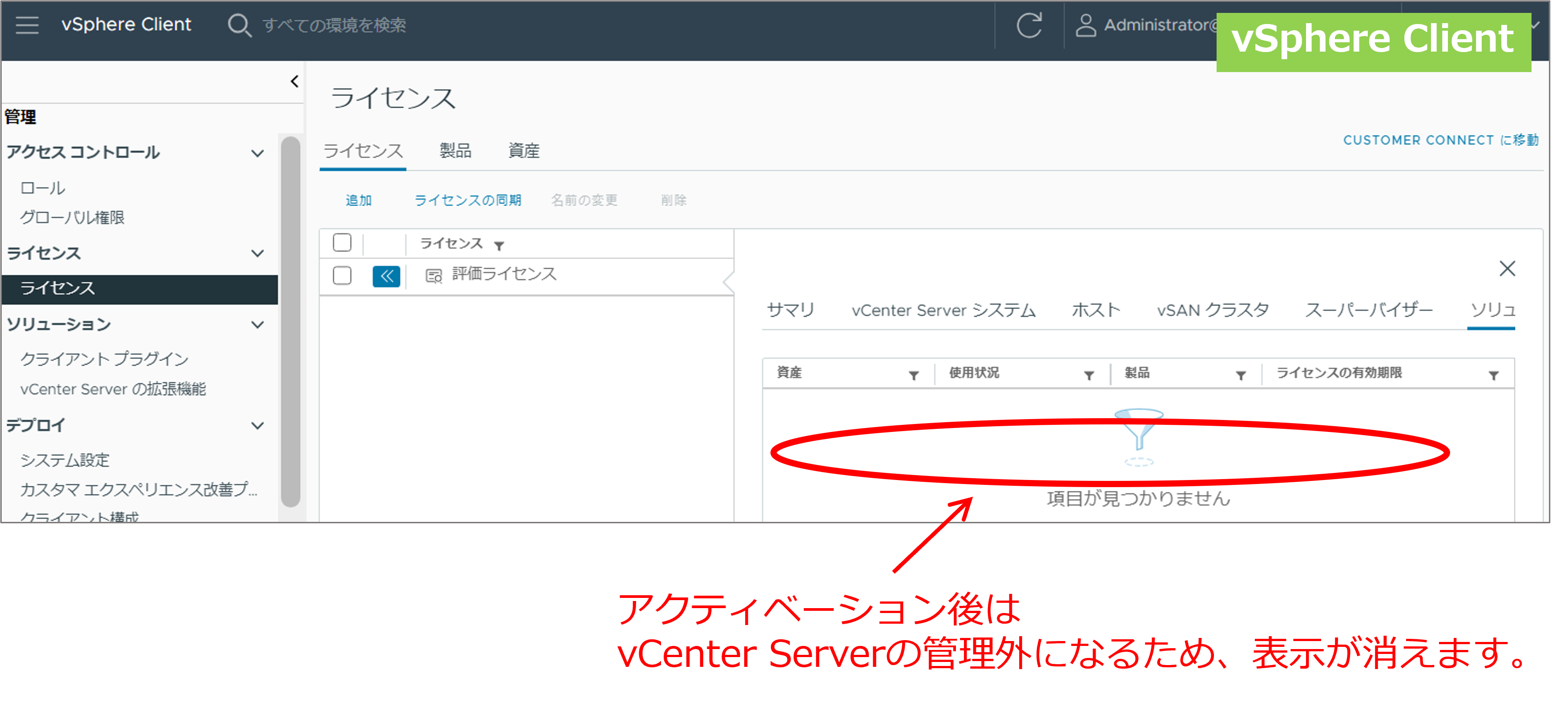1568x702 pixels.
Task: Focus the すべての環境を検索 search field
Action: coord(334,25)
